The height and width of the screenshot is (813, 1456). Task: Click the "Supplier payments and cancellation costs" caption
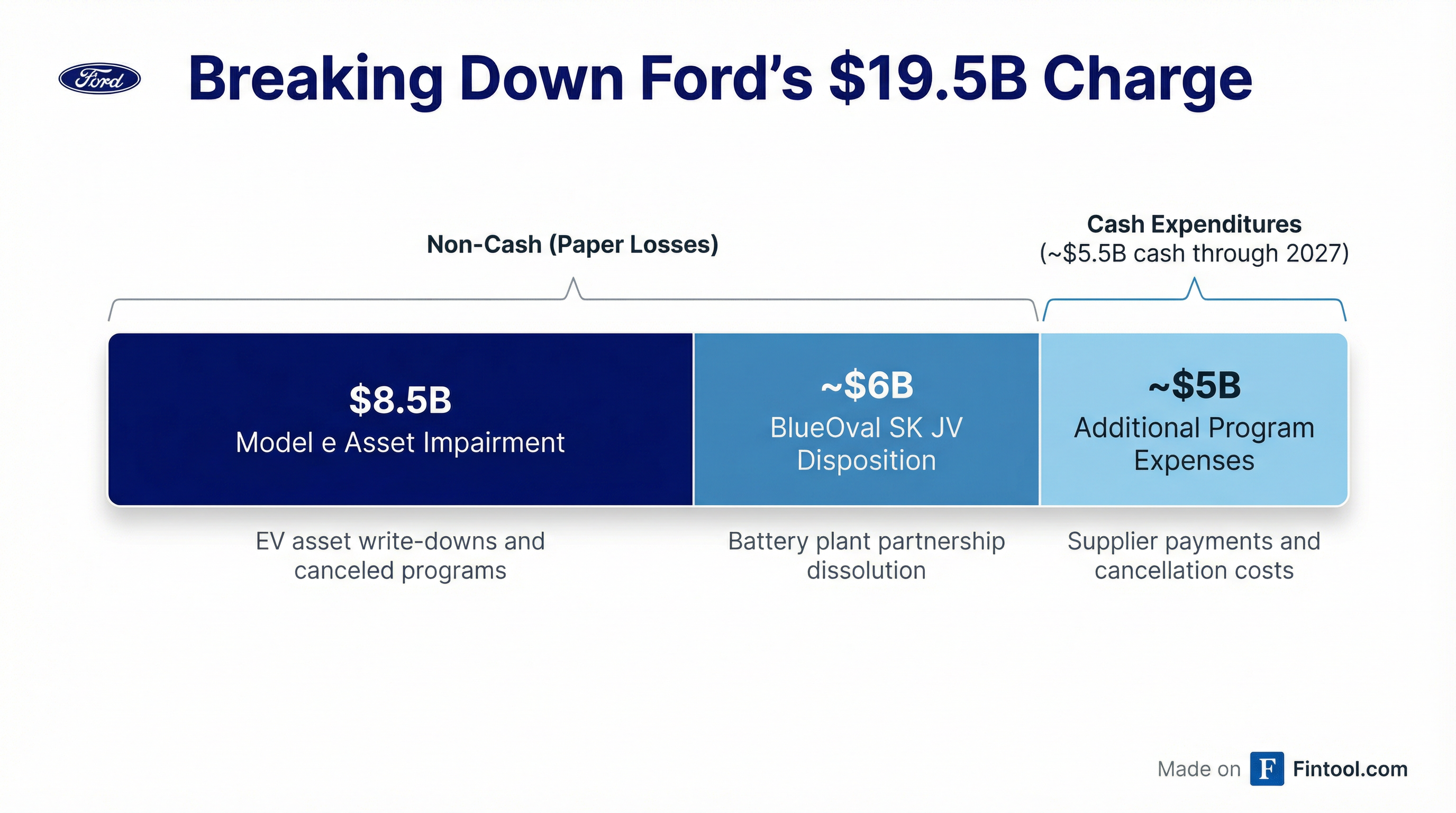coord(1194,556)
